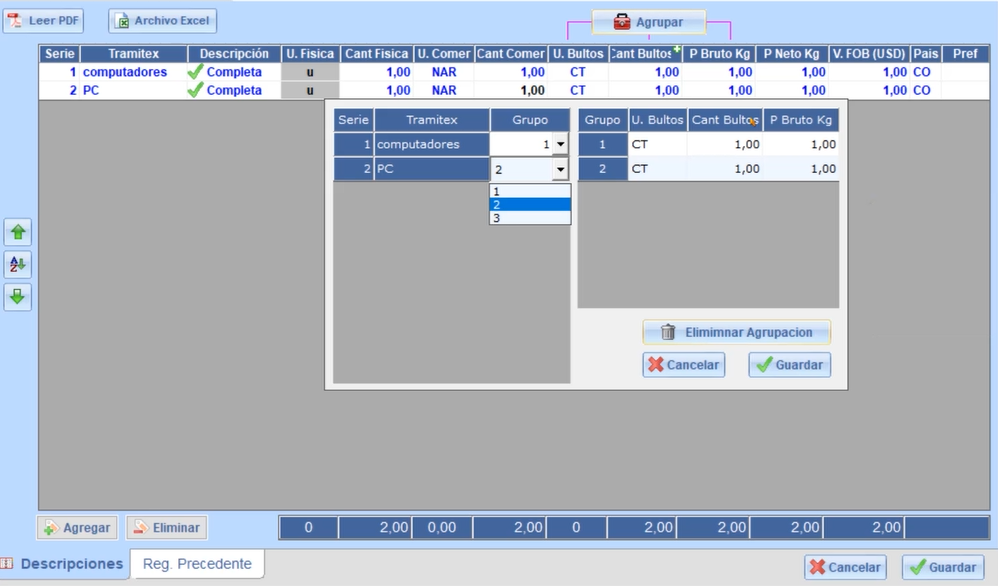Click the bottom-right Guardar button
Image resolution: width=998 pixels, height=586 pixels.
[942, 567]
